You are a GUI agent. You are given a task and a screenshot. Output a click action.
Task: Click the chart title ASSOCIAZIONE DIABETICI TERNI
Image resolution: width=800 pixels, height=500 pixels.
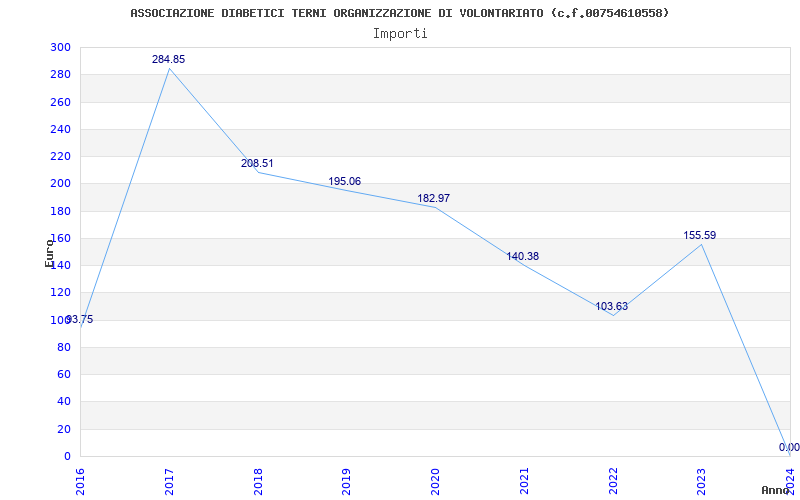399,13
